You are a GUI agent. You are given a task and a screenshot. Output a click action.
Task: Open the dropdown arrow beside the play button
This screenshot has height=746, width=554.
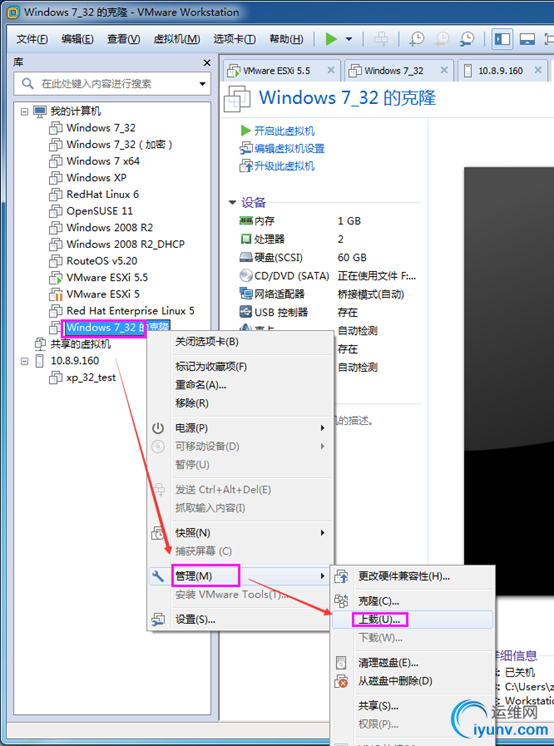click(349, 39)
